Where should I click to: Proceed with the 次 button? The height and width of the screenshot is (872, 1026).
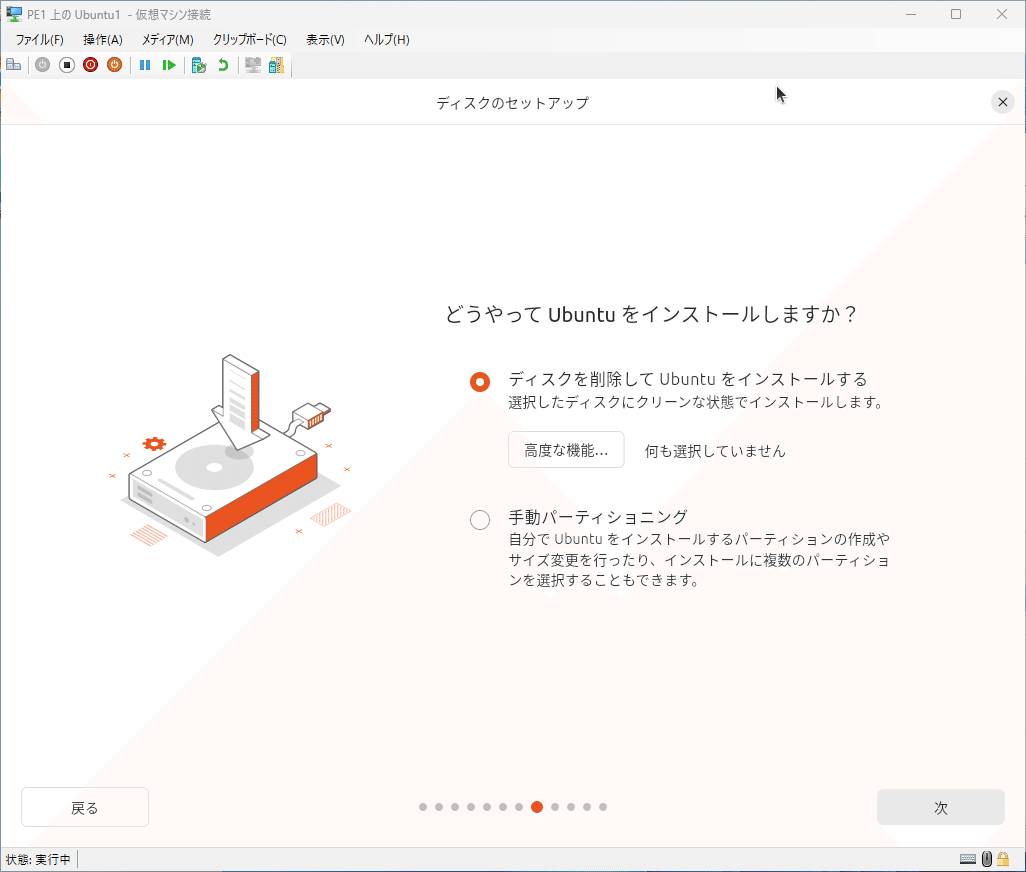(x=940, y=808)
